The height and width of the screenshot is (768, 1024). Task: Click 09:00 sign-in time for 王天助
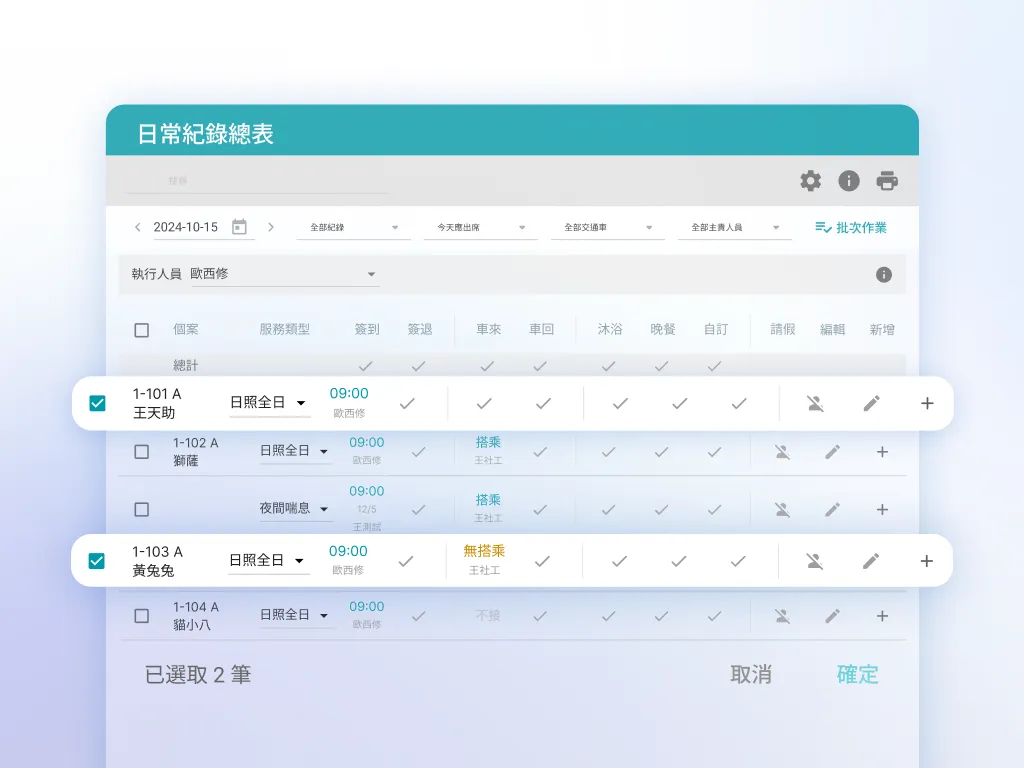[349, 394]
